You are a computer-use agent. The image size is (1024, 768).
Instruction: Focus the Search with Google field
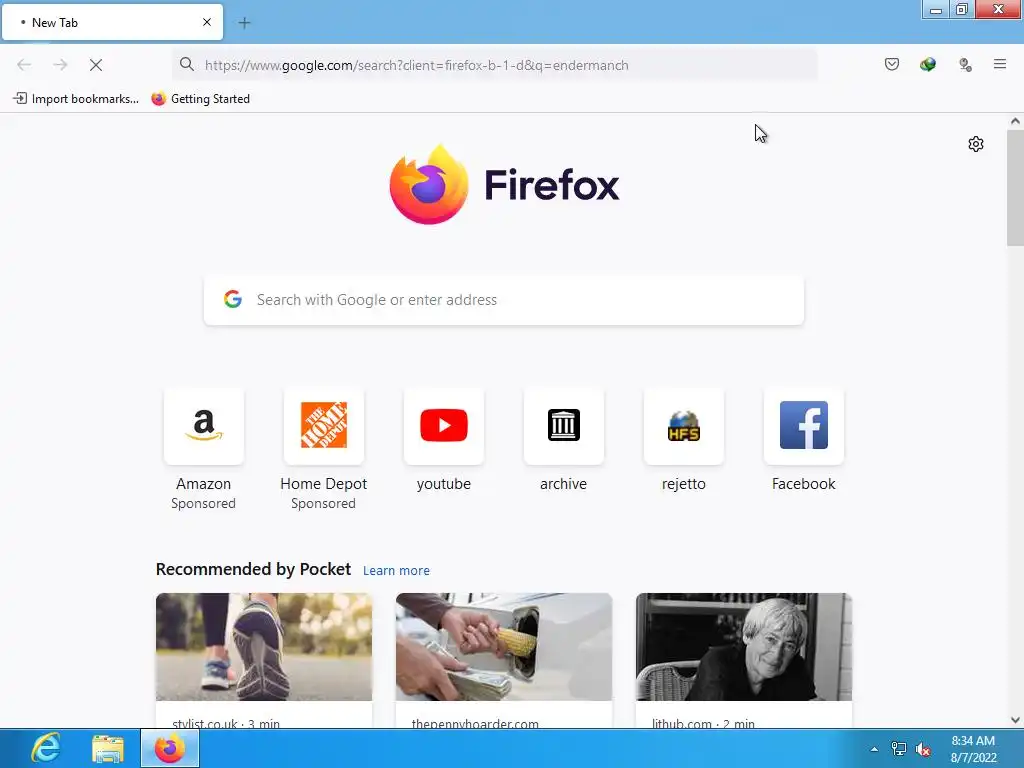[x=504, y=300]
